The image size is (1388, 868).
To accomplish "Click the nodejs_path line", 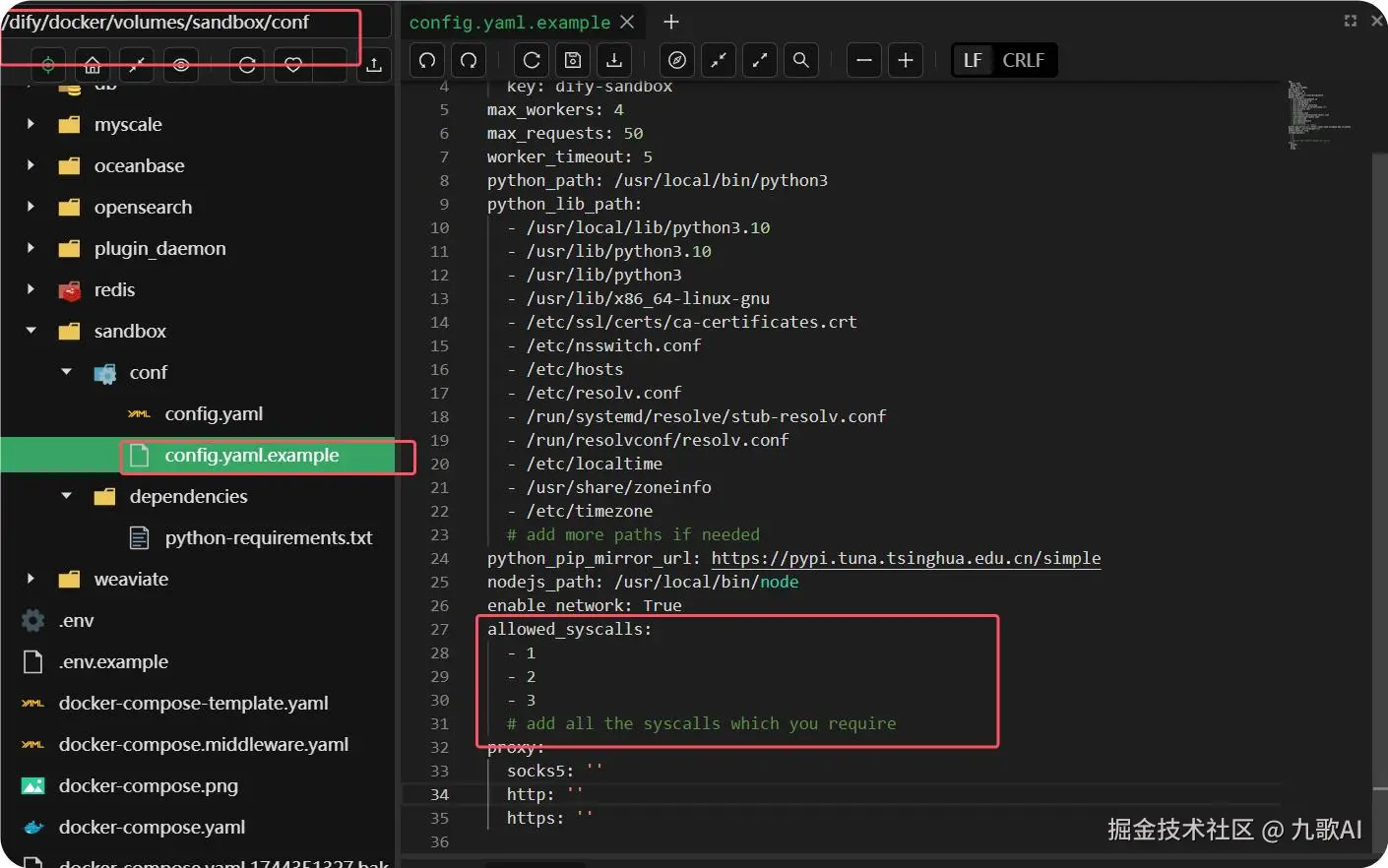I will 643,582.
